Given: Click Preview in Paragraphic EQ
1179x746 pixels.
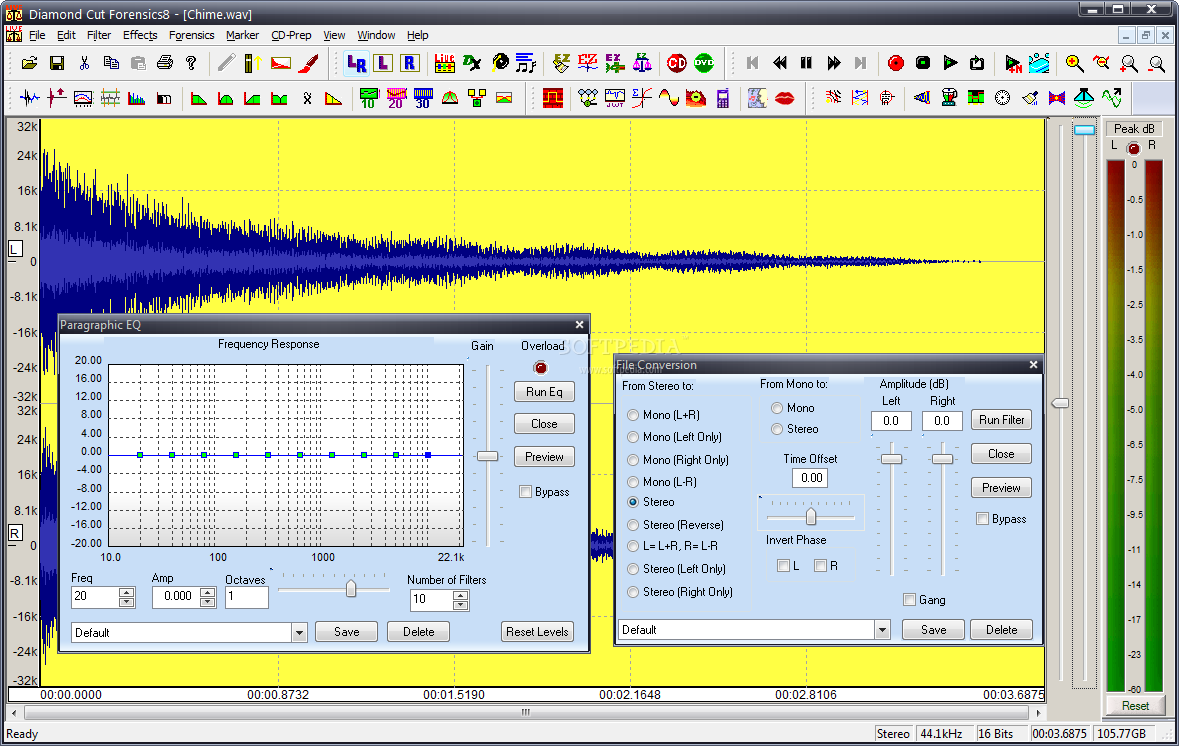Looking at the screenshot, I should pos(544,456).
